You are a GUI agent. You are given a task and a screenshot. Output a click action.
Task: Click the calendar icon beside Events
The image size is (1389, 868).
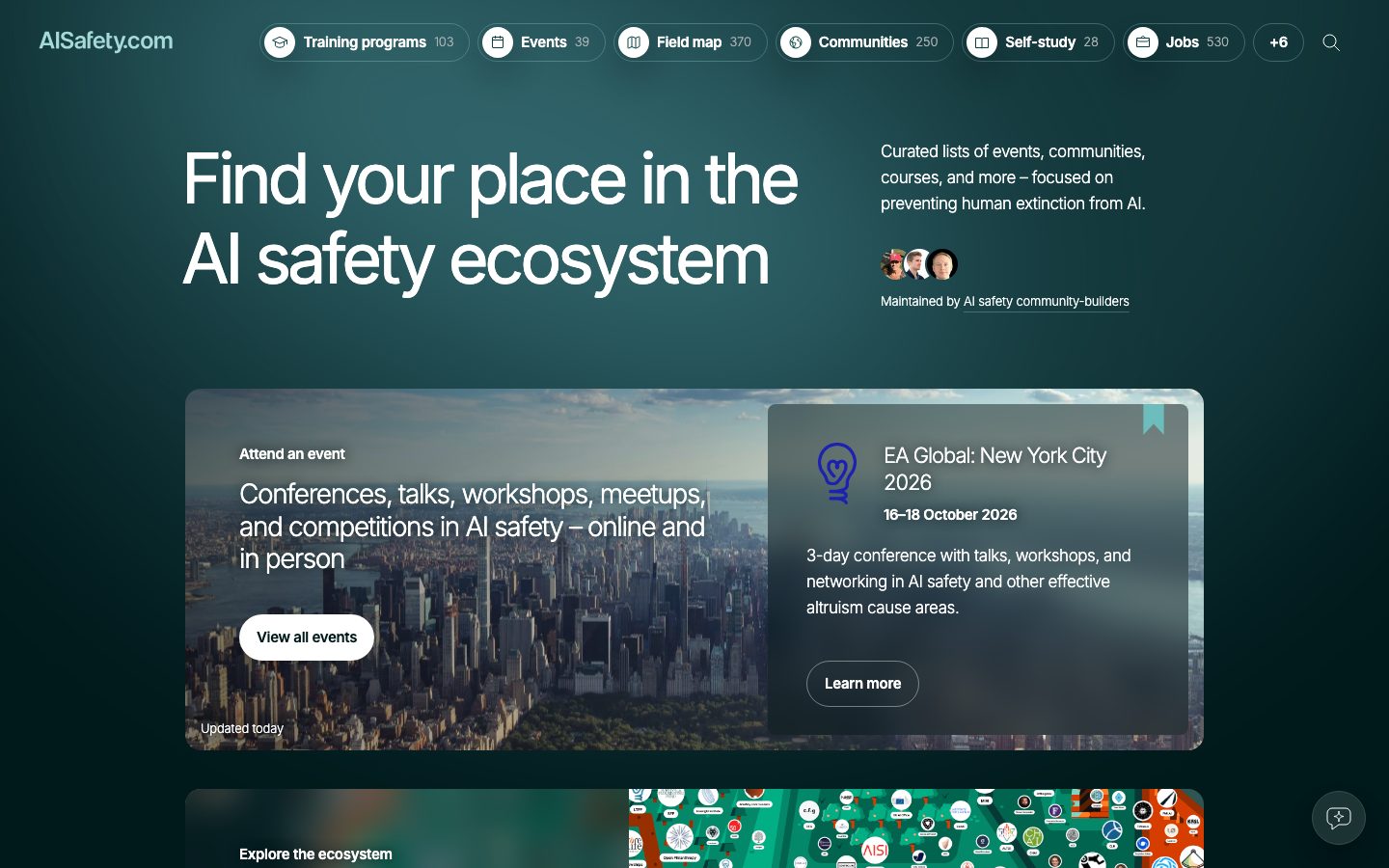tap(498, 42)
